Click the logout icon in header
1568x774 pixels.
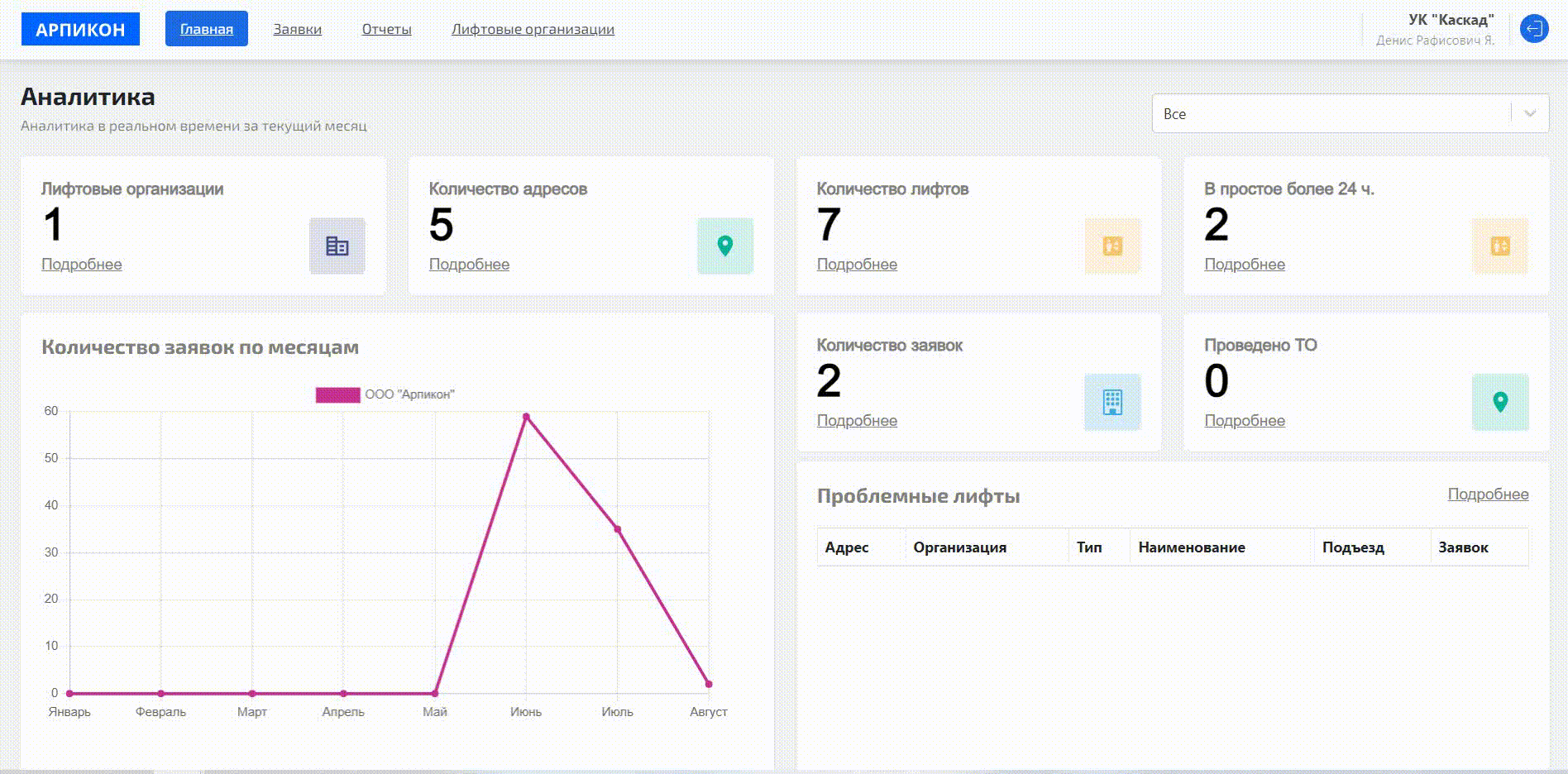pyautogui.click(x=1533, y=29)
